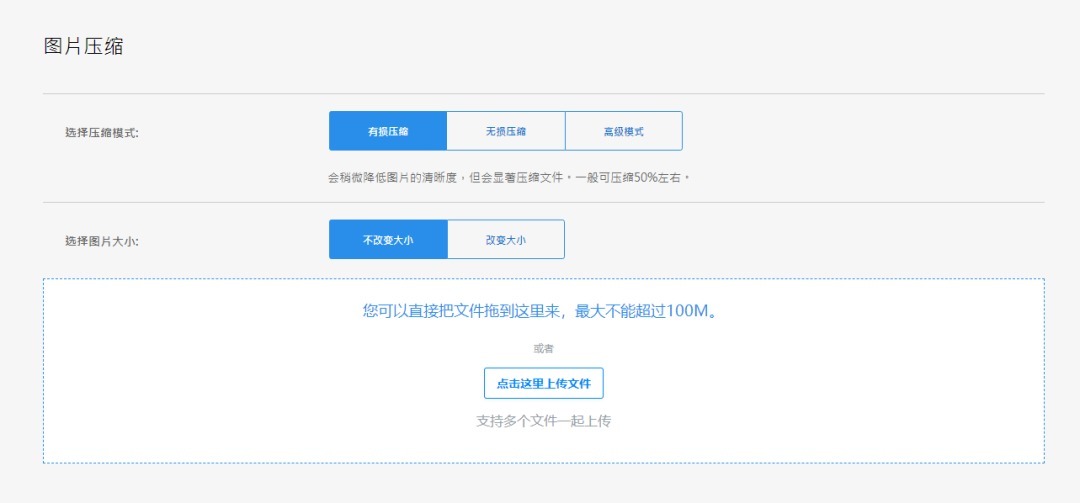Click the 支持多个文件一起上传 note
The height and width of the screenshot is (503, 1080).
click(543, 421)
